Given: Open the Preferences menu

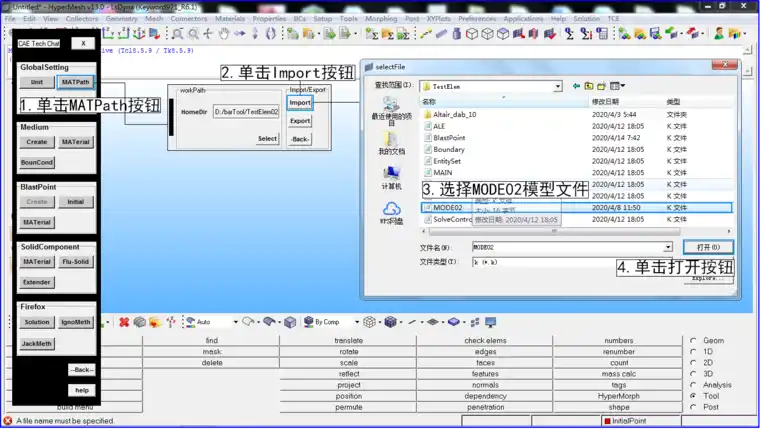Looking at the screenshot, I should pyautogui.click(x=477, y=18).
